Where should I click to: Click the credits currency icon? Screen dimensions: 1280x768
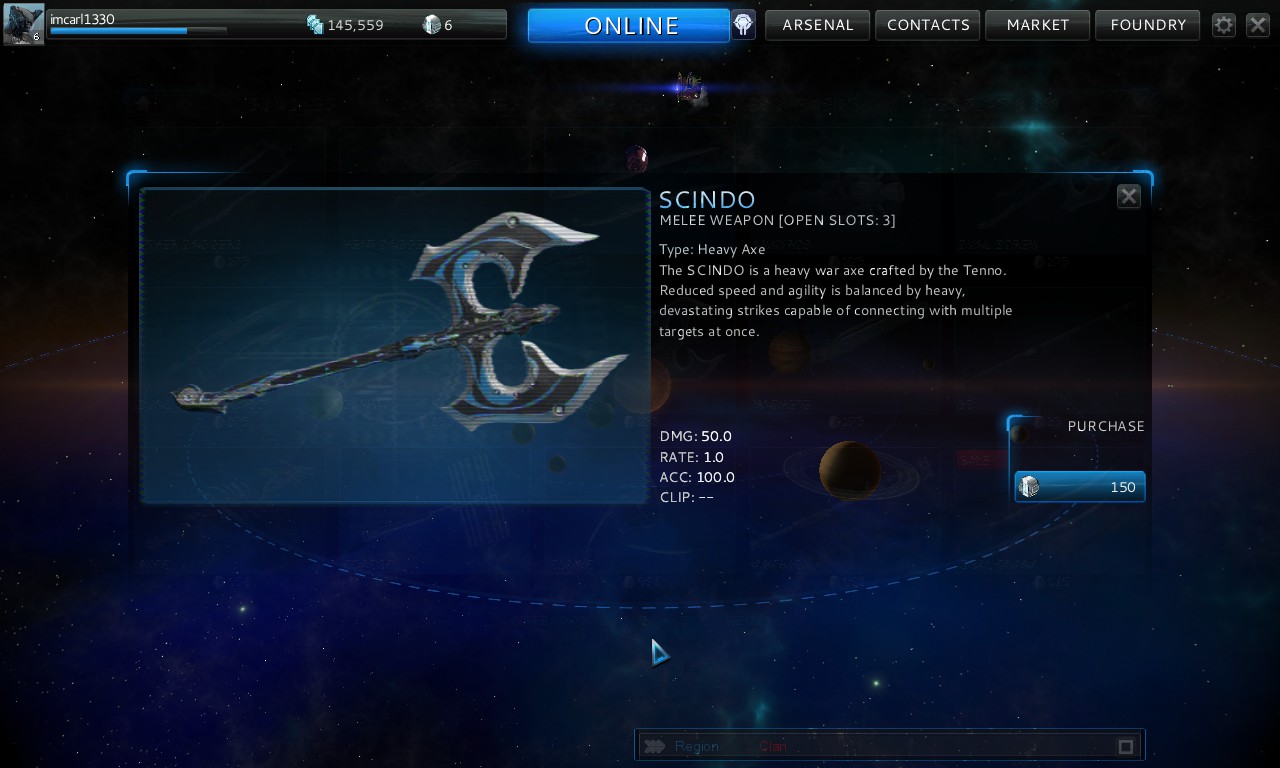click(315, 24)
